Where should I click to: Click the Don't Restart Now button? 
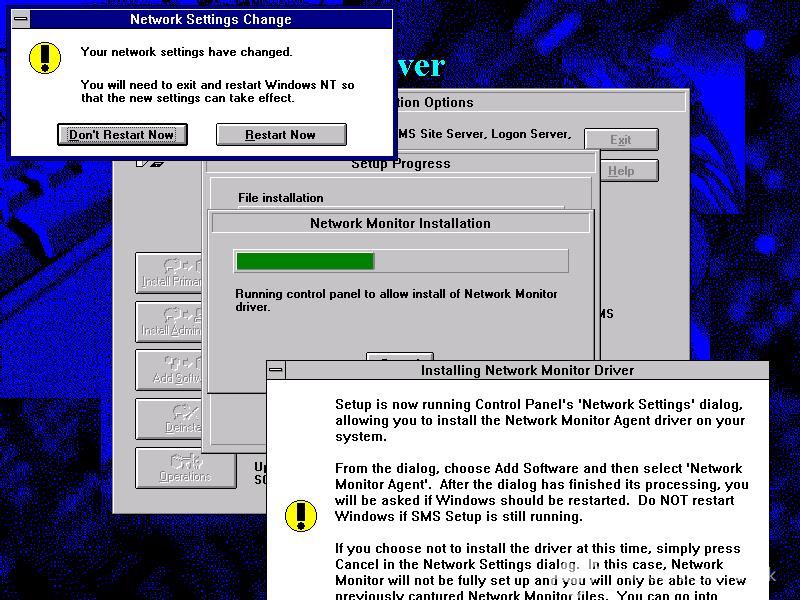tap(122, 135)
